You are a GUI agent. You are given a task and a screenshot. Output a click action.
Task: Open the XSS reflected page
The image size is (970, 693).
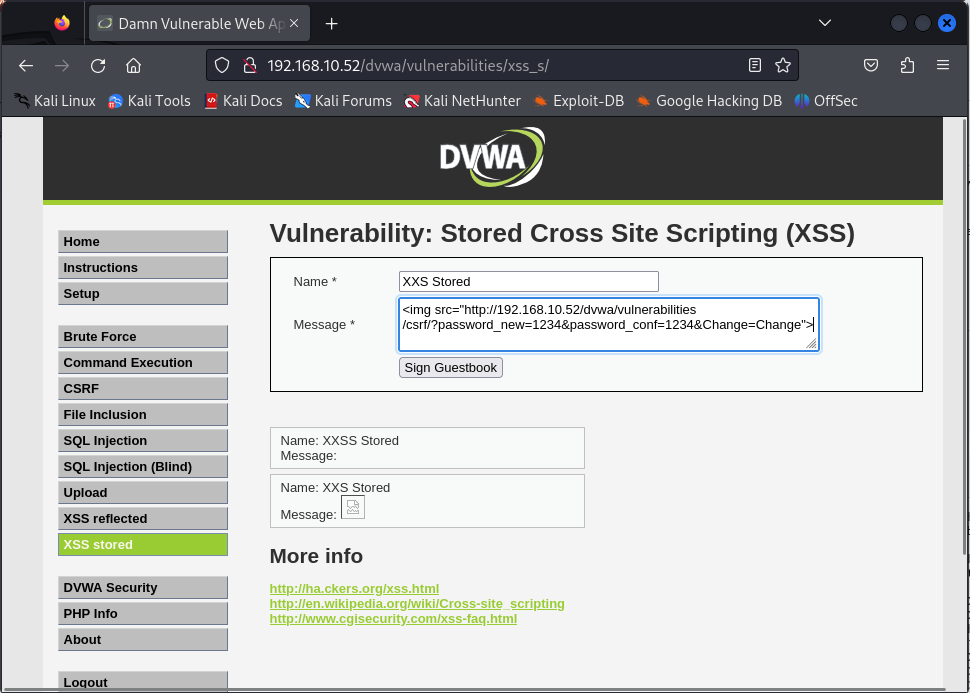143,519
